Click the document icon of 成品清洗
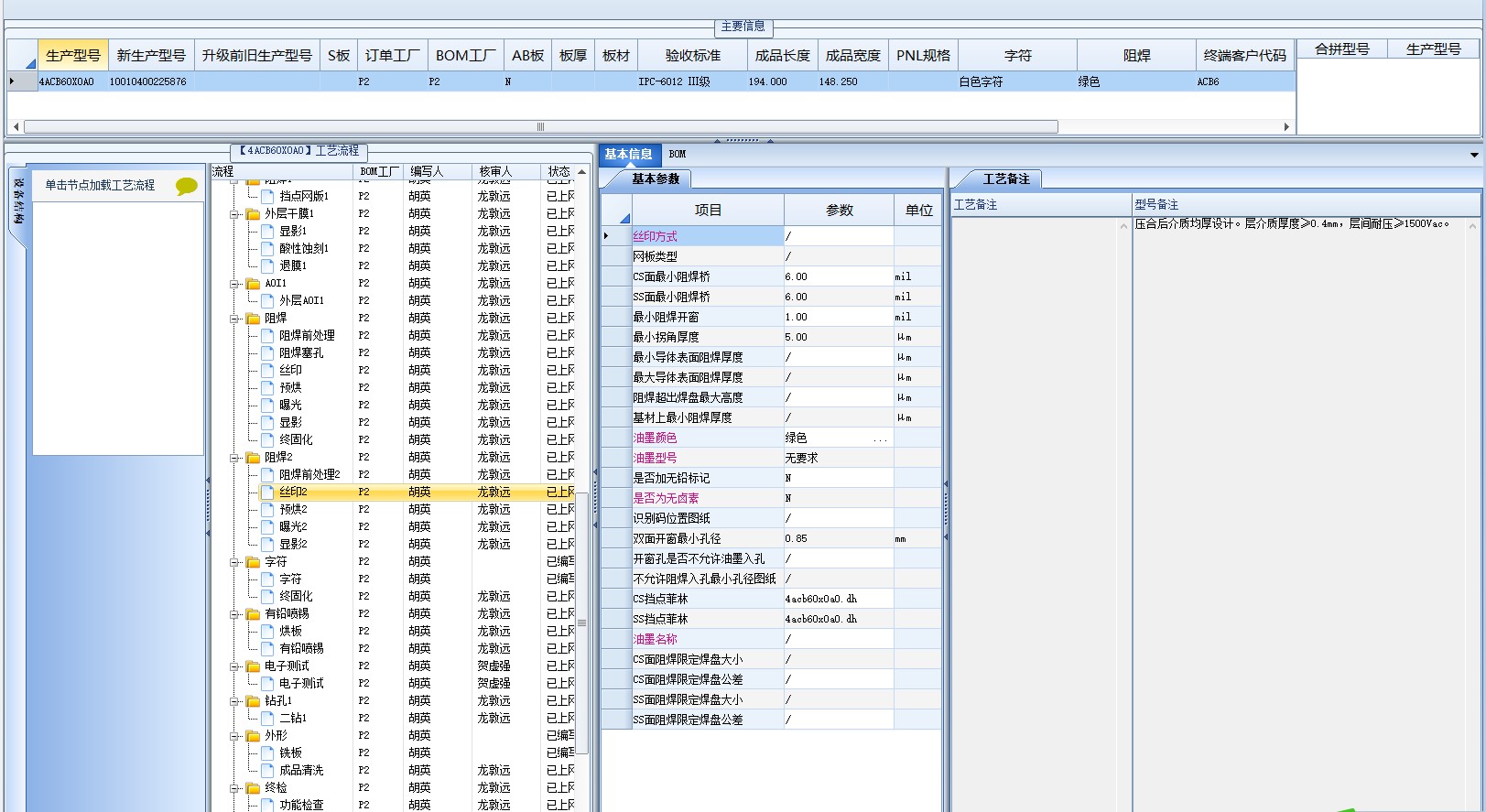1486x812 pixels. pos(268,770)
